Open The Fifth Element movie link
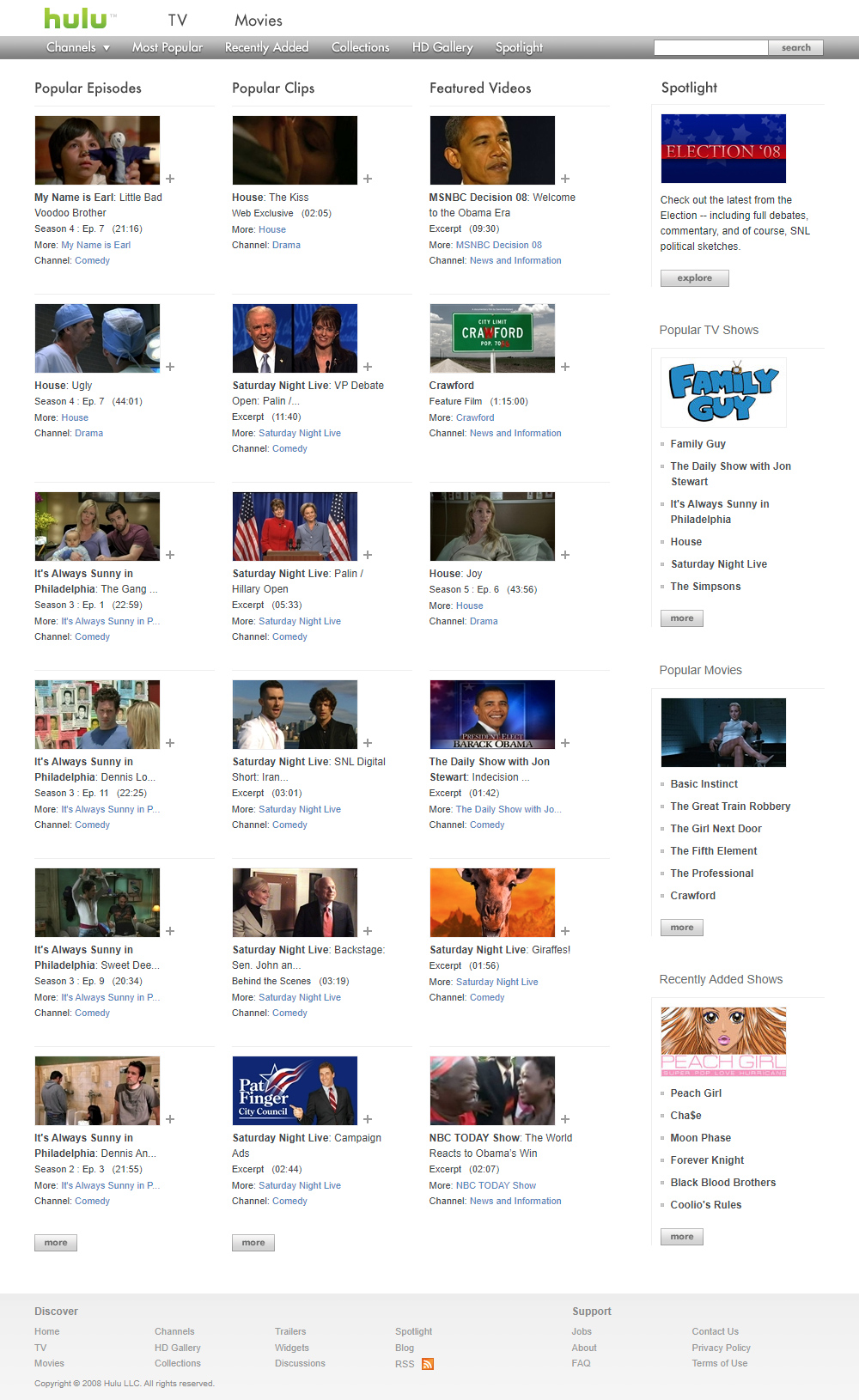 [714, 851]
